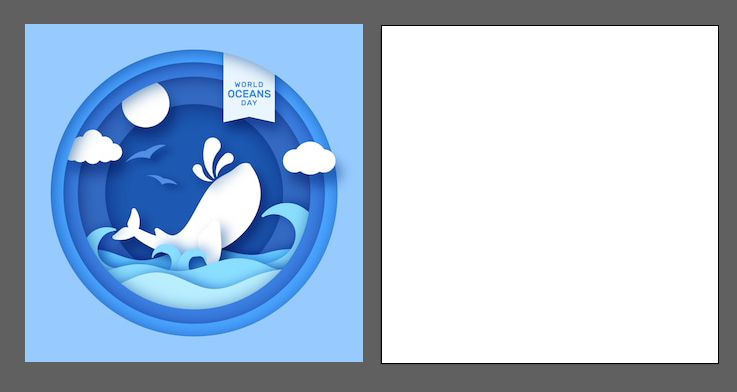Click the empty white artboard
This screenshot has height=392, width=737.
[549, 194]
